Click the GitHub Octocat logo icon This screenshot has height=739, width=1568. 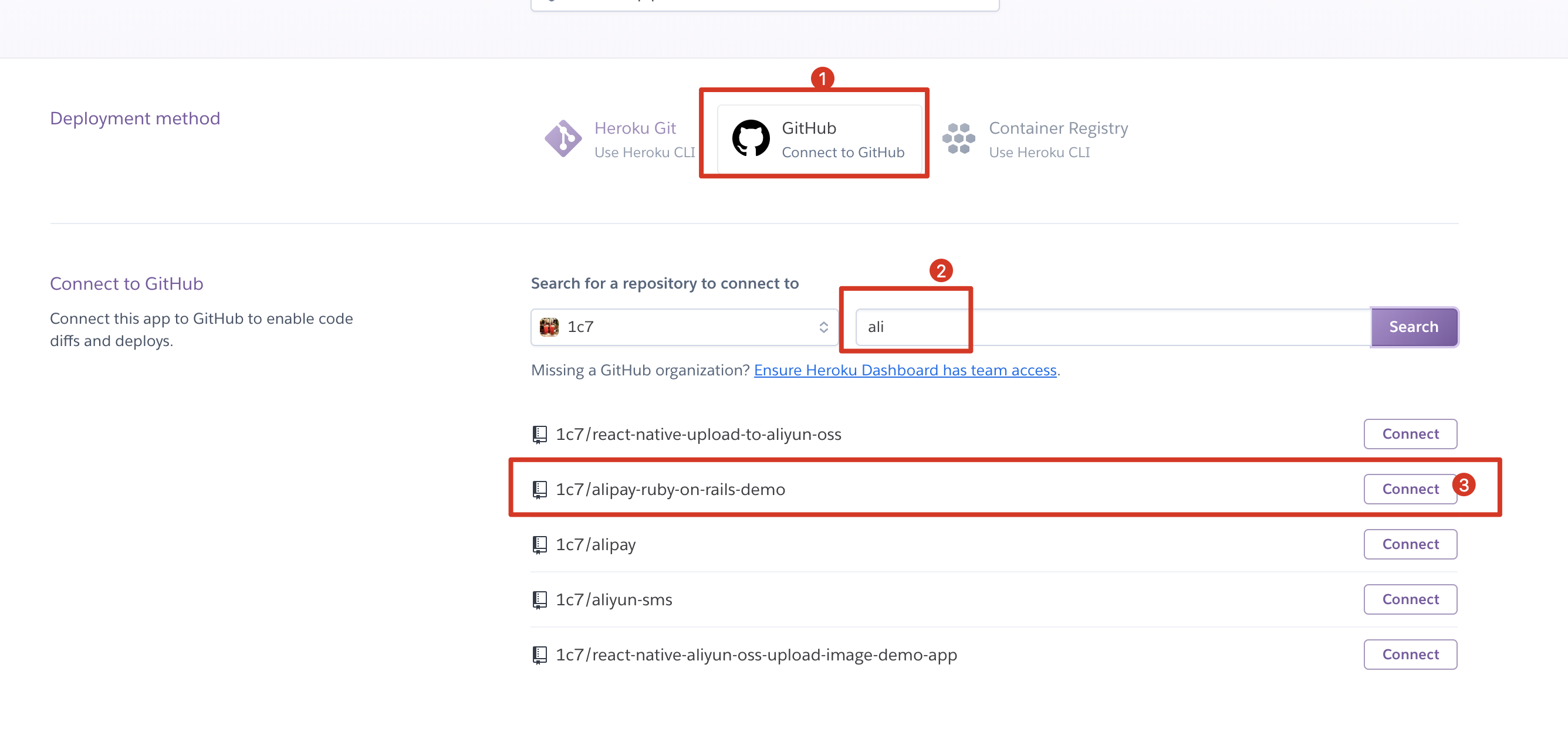pos(750,138)
